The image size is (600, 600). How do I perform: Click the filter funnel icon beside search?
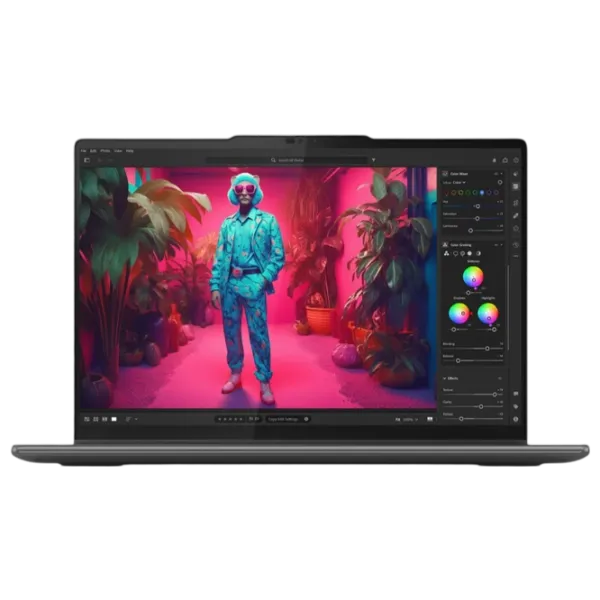[x=373, y=160]
